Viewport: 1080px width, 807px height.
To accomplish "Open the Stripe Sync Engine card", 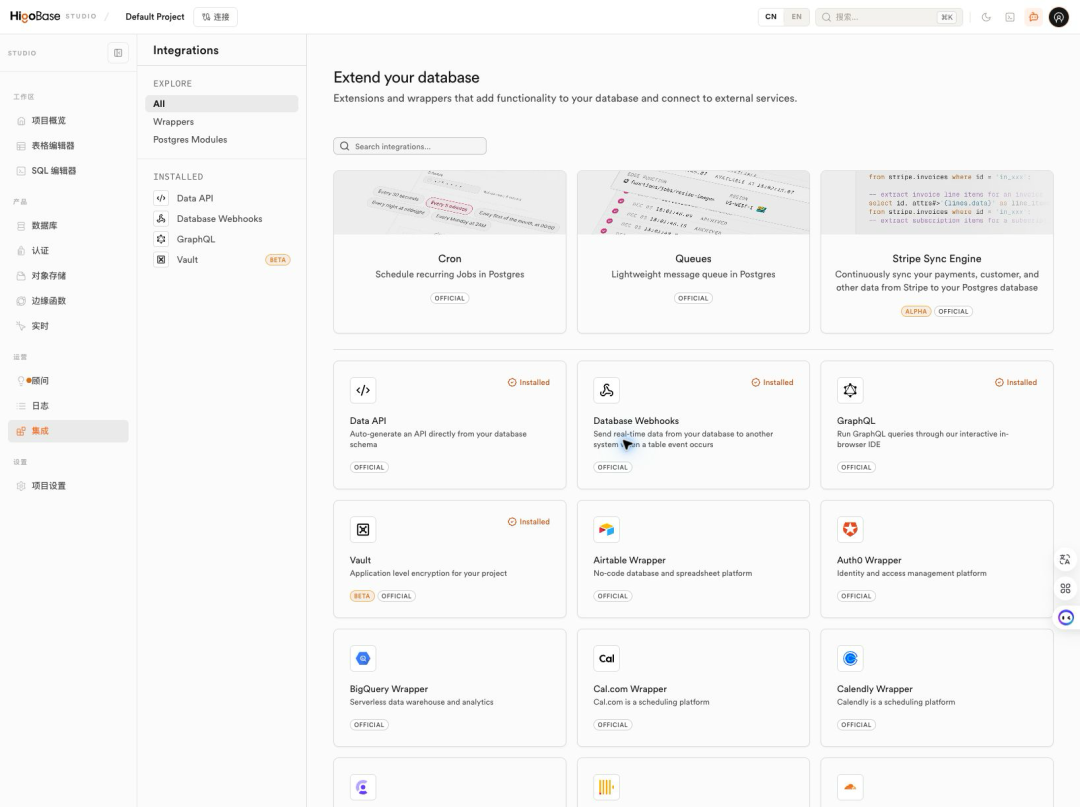I will pos(937,252).
